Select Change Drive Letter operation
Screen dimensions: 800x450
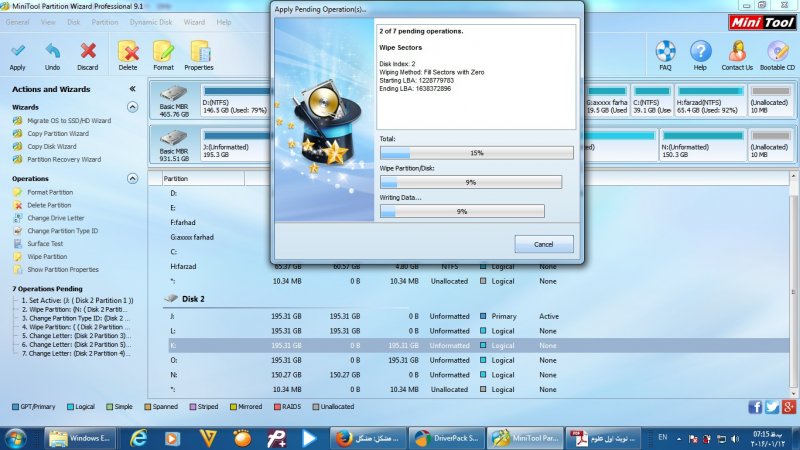point(56,218)
